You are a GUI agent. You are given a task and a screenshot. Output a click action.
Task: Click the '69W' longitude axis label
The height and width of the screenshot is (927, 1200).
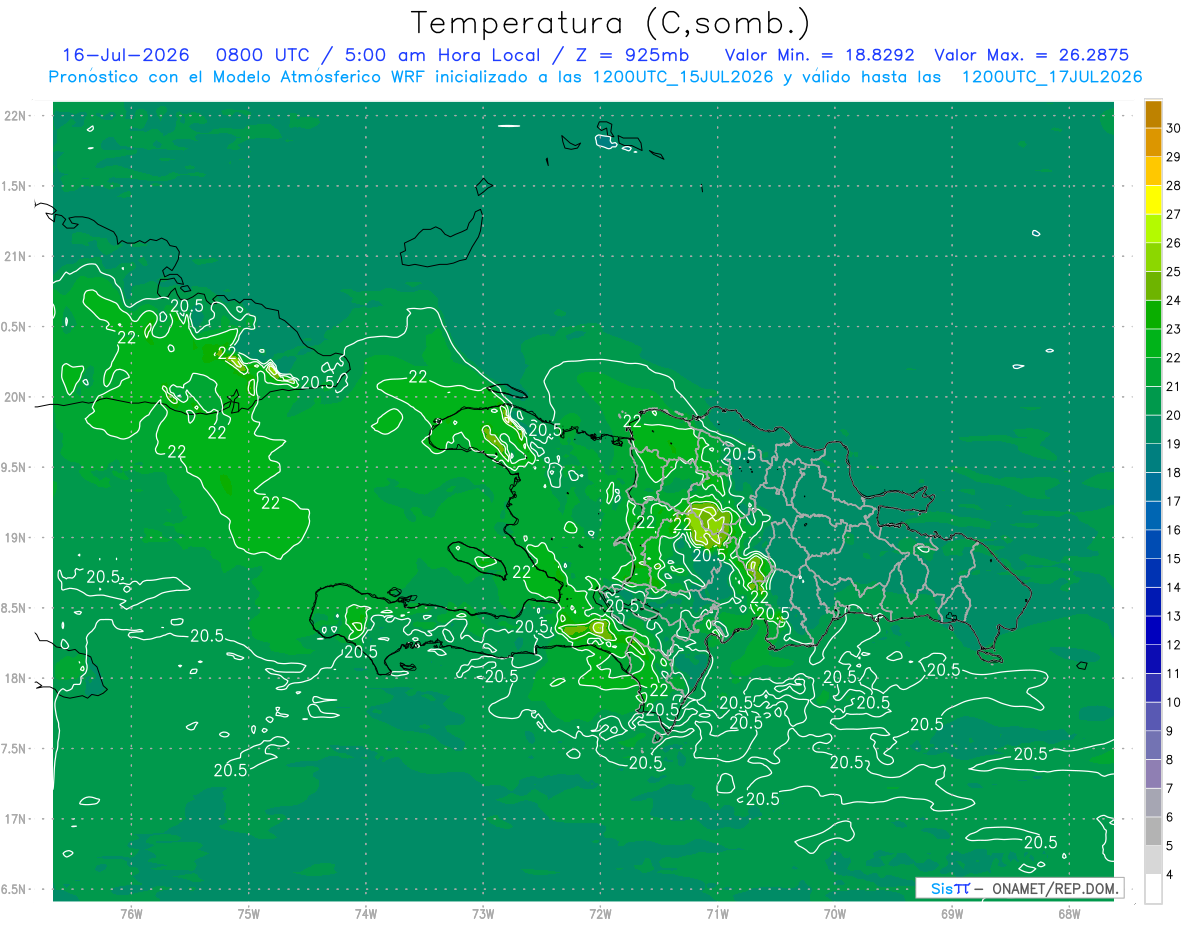click(952, 914)
